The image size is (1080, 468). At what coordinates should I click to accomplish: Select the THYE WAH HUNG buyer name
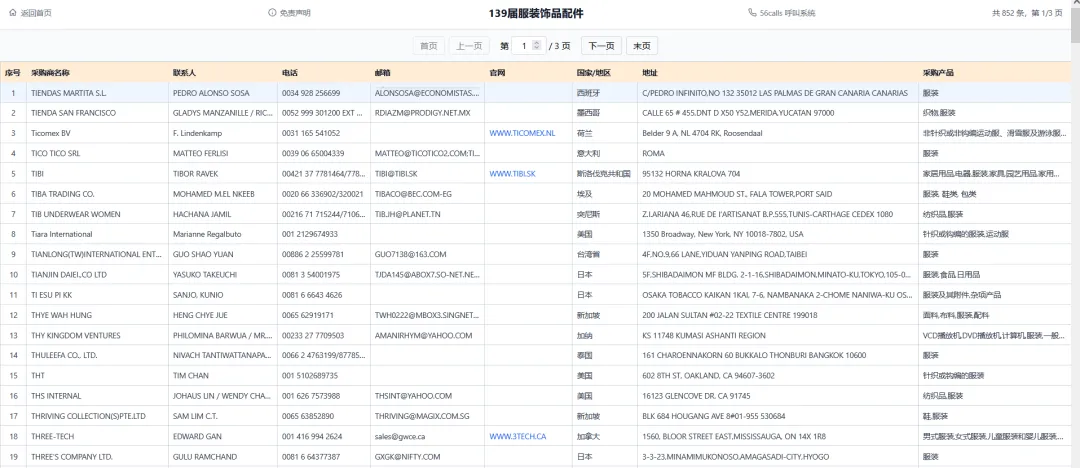tap(62, 315)
